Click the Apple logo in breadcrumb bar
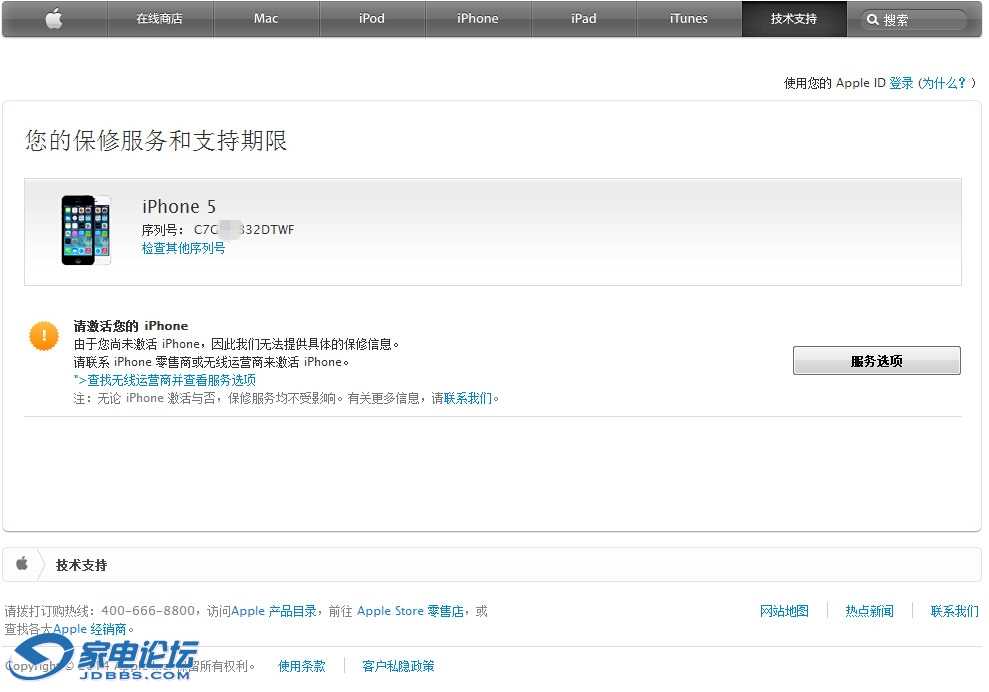This screenshot has width=989, height=692. [22, 564]
